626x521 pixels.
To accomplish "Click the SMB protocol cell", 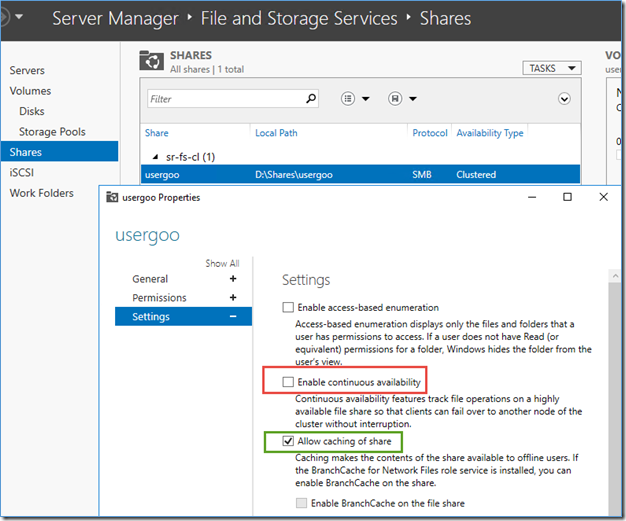I will pyautogui.click(x=422, y=174).
